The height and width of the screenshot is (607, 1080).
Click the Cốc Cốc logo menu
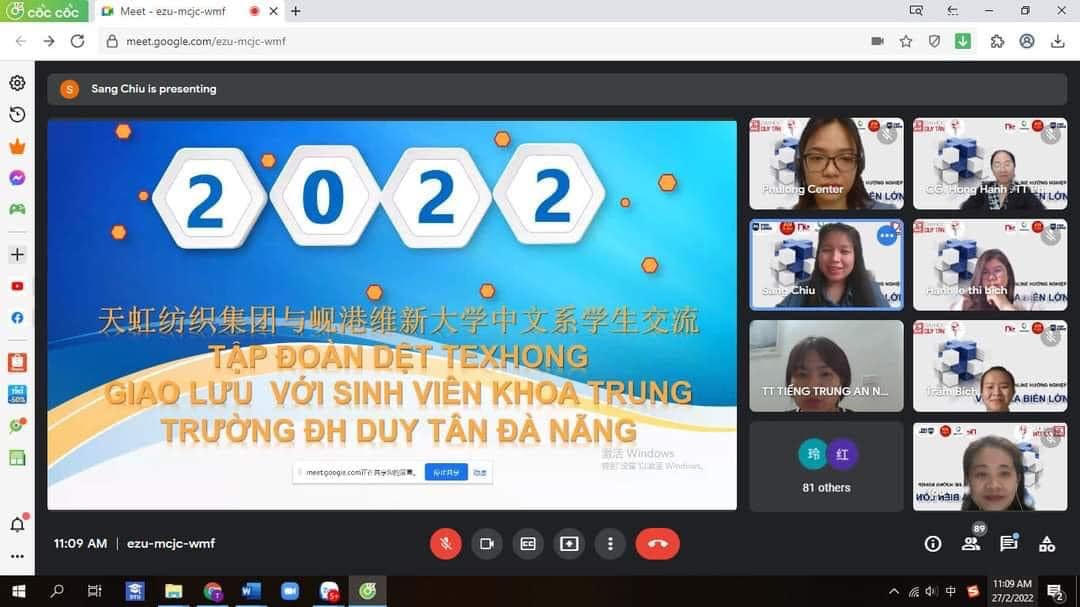click(44, 11)
